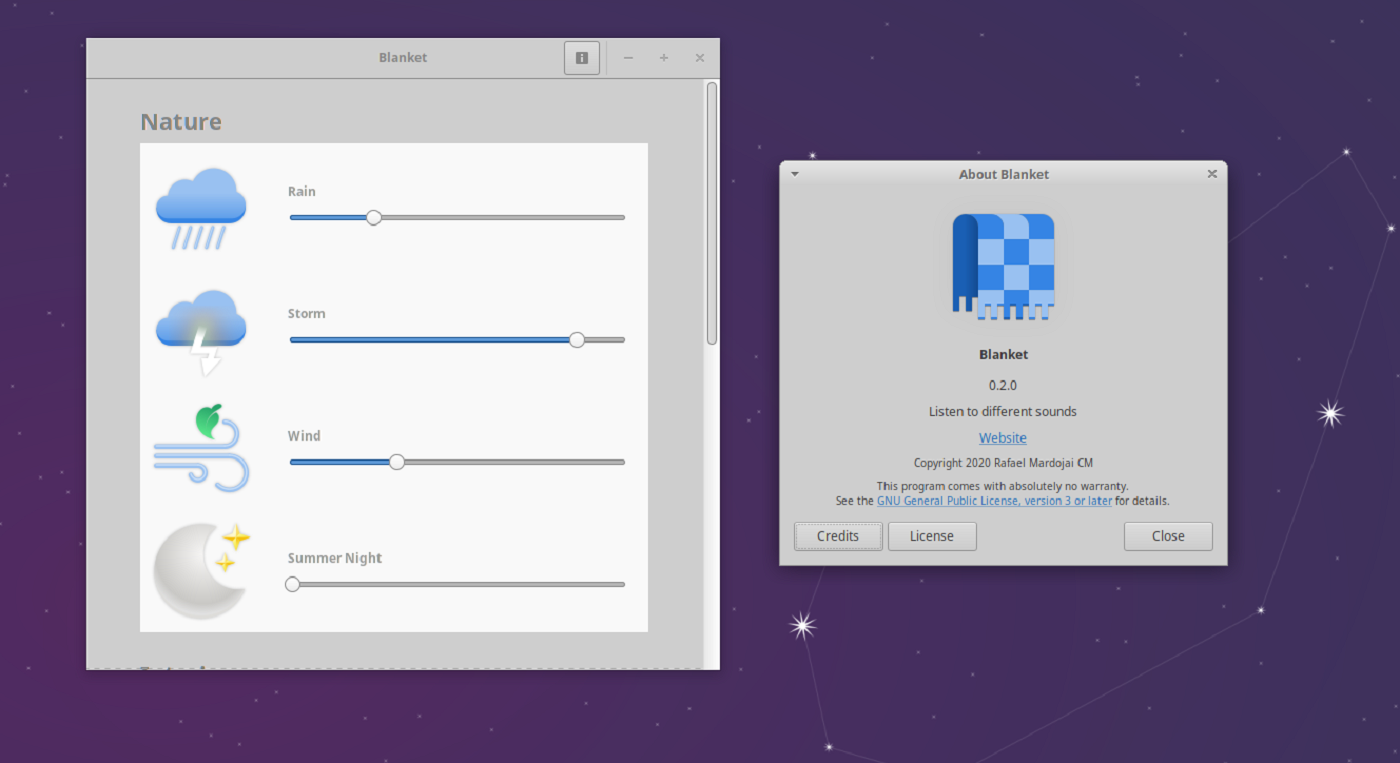Image resolution: width=1400 pixels, height=763 pixels.
Task: Click the Summer Night slider handle
Action: point(293,584)
